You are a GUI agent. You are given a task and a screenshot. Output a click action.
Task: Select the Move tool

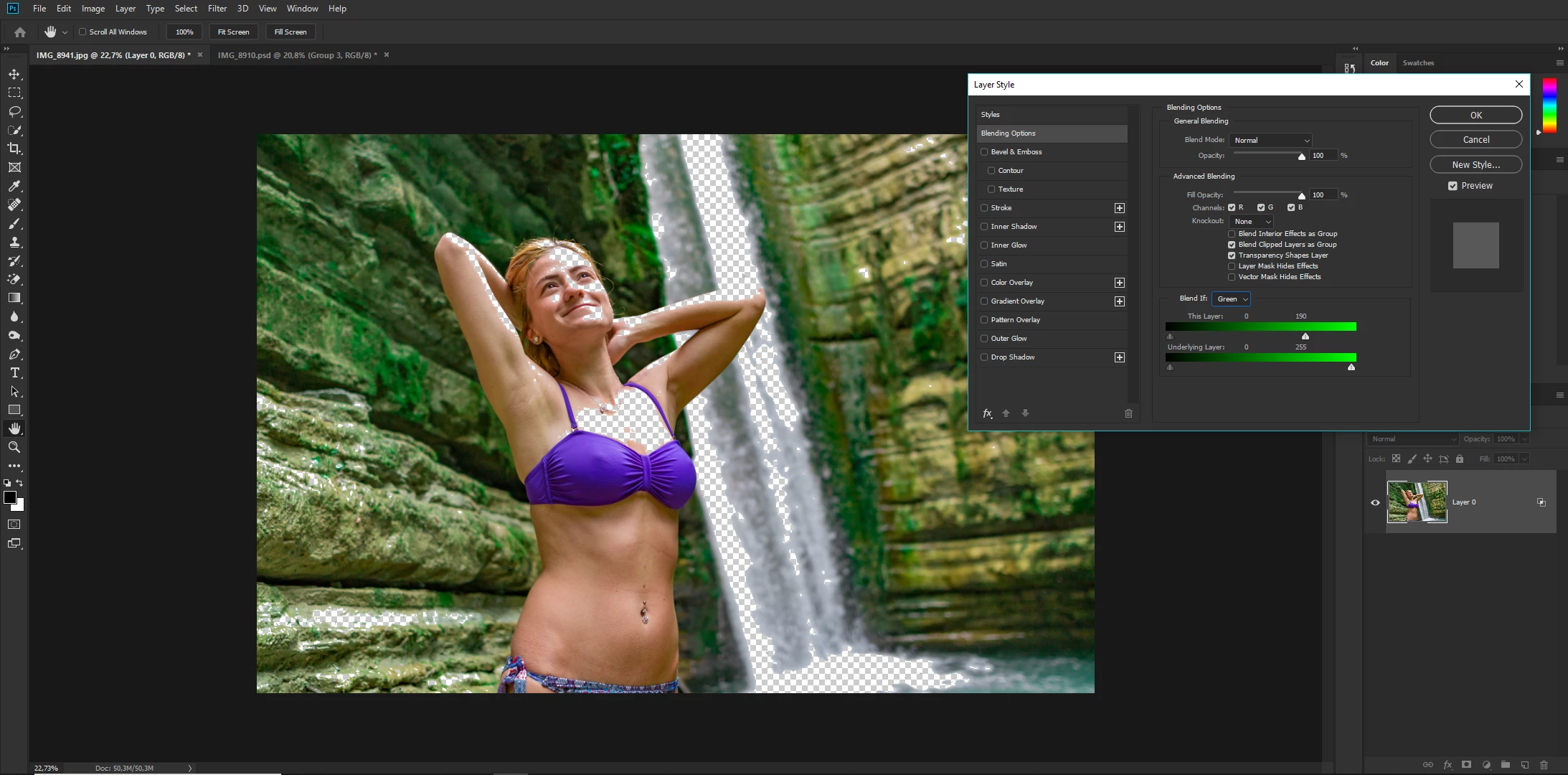(x=14, y=74)
